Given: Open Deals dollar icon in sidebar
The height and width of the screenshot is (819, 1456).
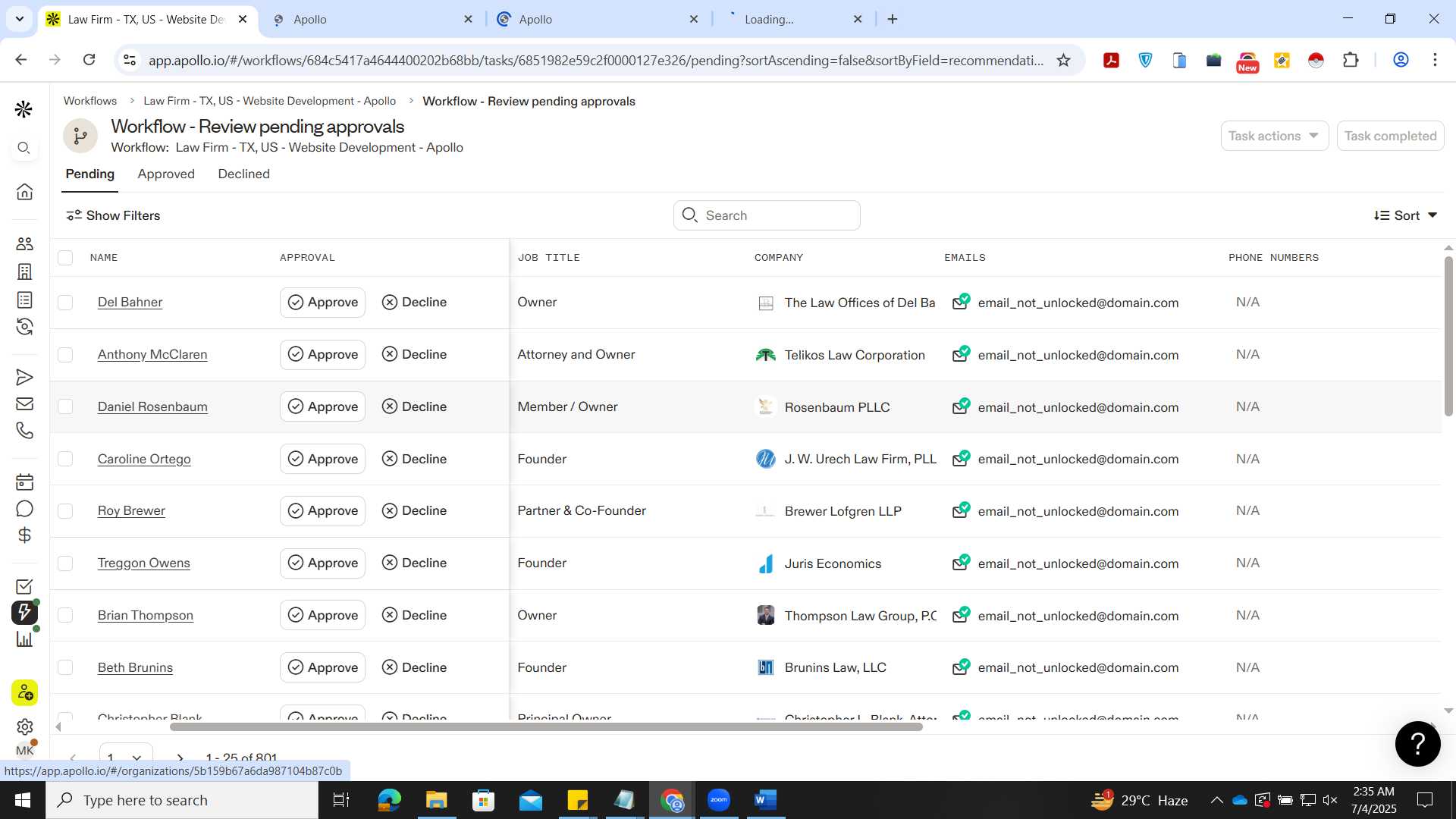Looking at the screenshot, I should point(24,535).
